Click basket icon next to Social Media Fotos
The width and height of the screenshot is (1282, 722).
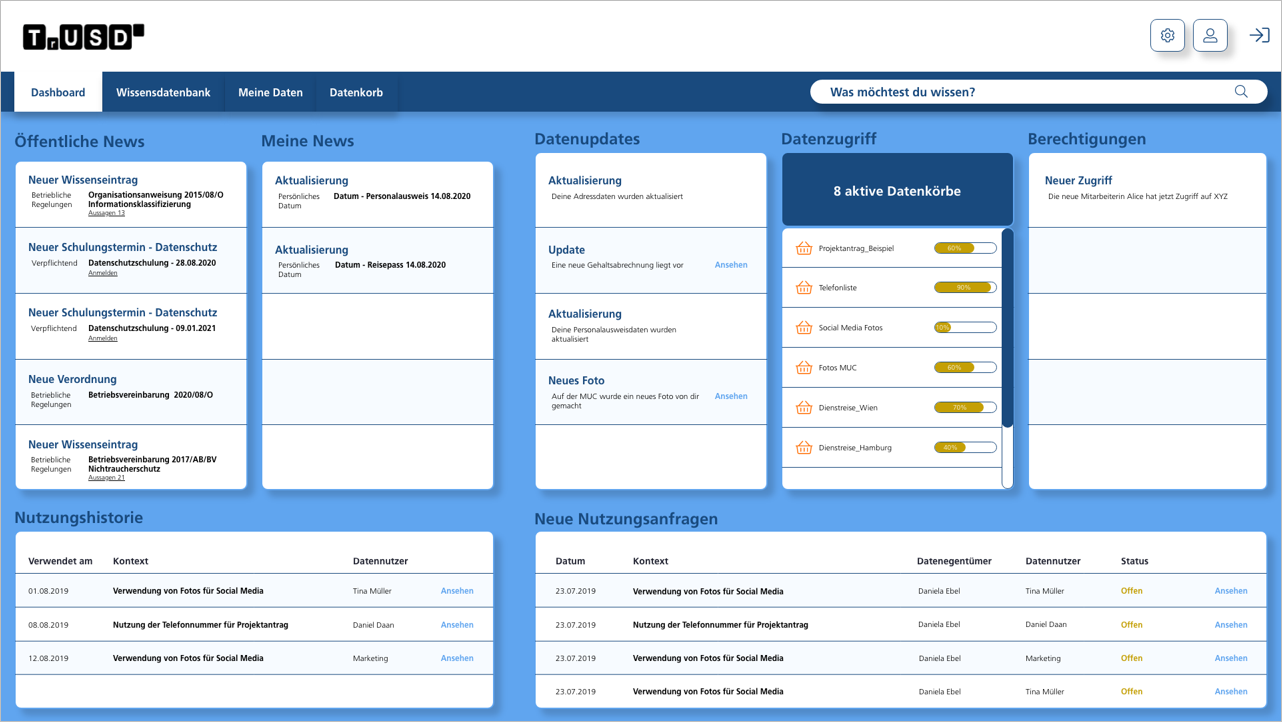(x=804, y=328)
